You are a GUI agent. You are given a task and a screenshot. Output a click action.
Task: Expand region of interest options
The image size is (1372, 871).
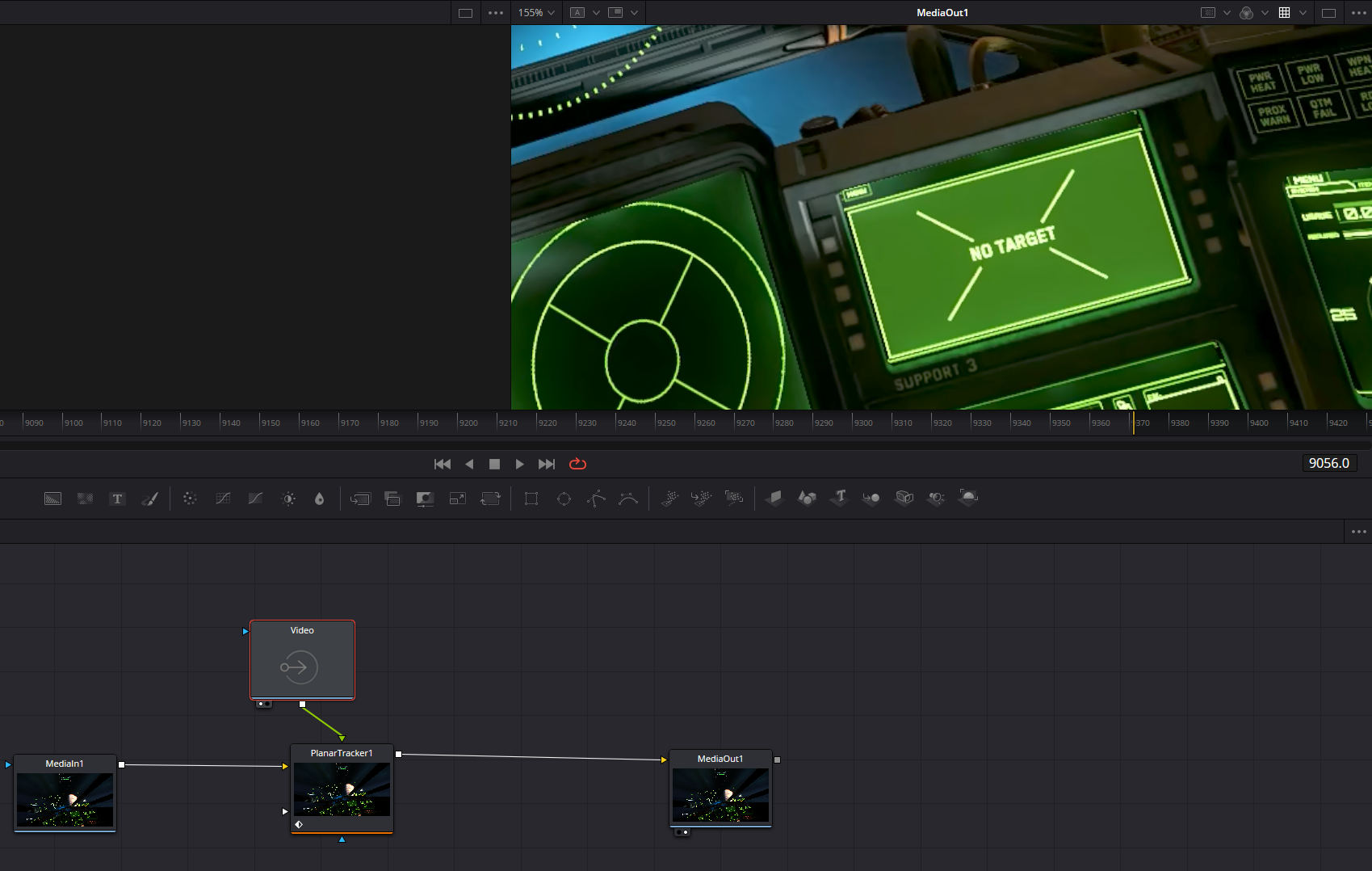point(1227,13)
